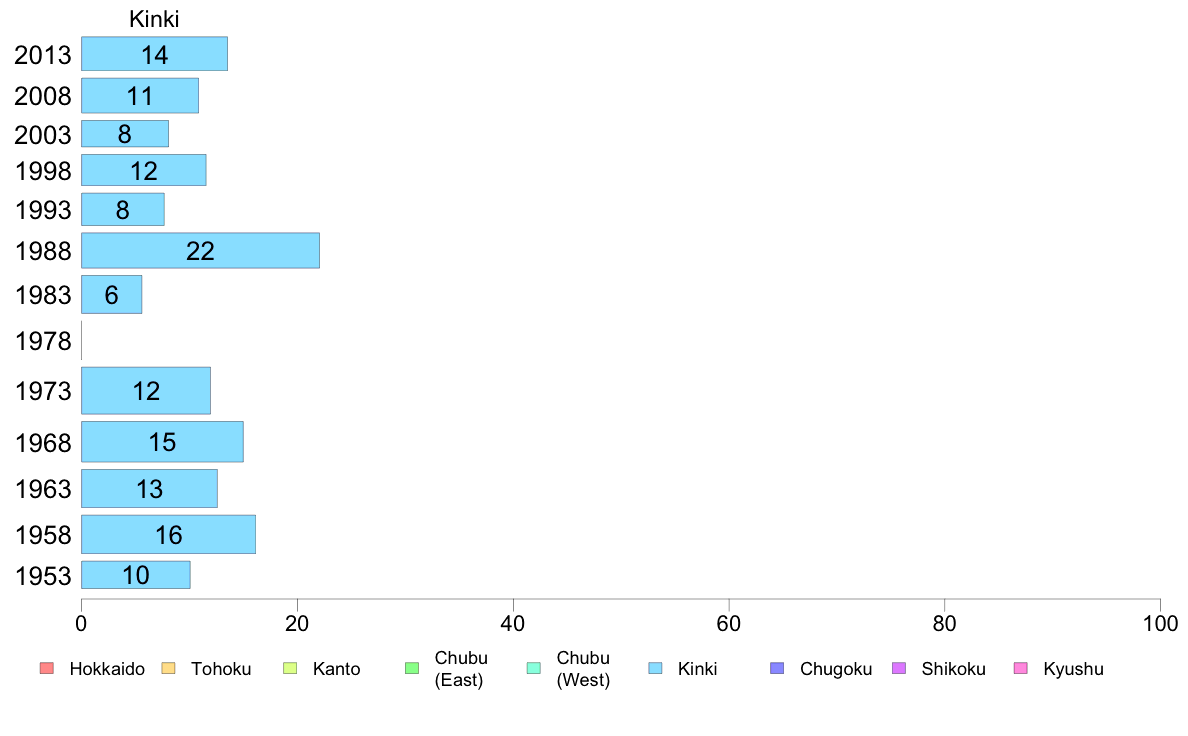Select the 2013 bar showing 14
The height and width of the screenshot is (736, 1188).
click(155, 54)
